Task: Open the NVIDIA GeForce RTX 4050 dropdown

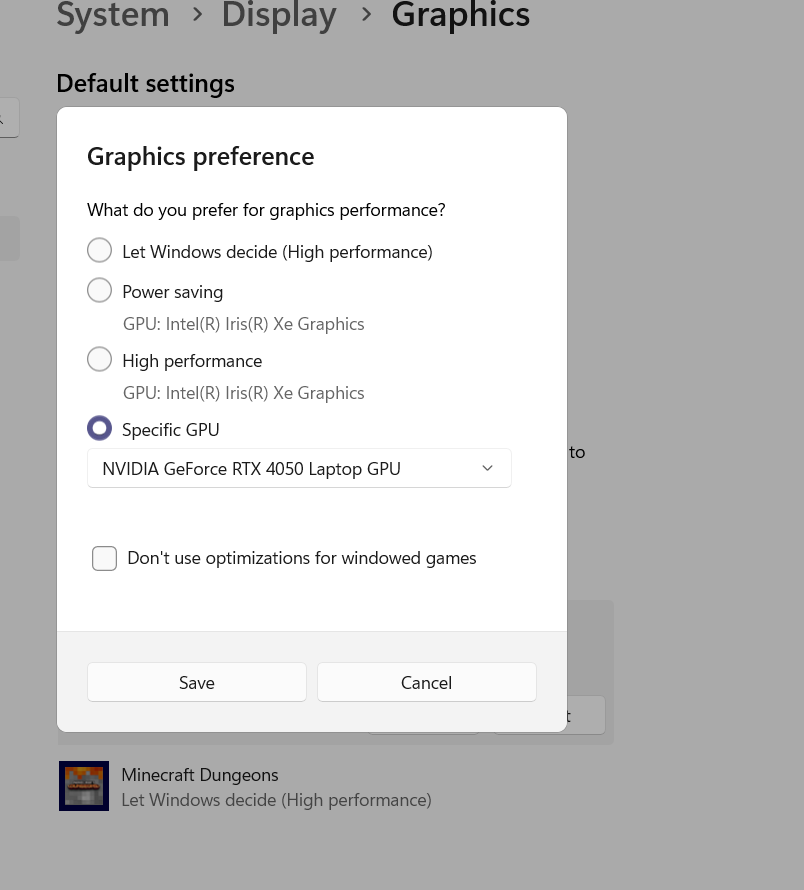Action: (x=298, y=468)
